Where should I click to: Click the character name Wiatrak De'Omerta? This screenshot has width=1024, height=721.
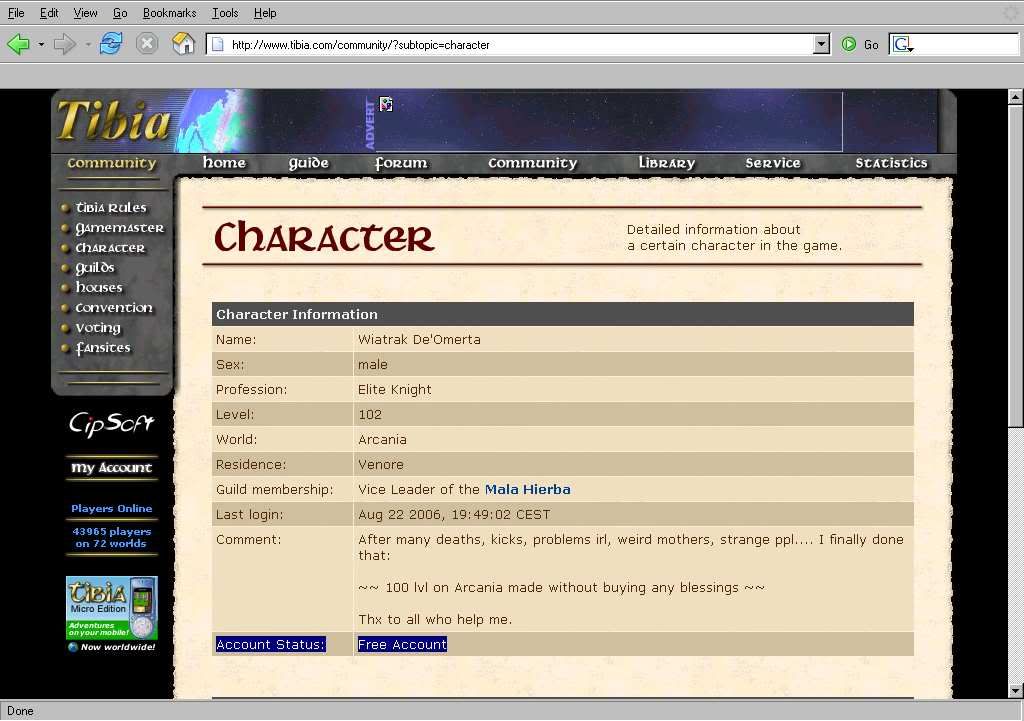419,340
